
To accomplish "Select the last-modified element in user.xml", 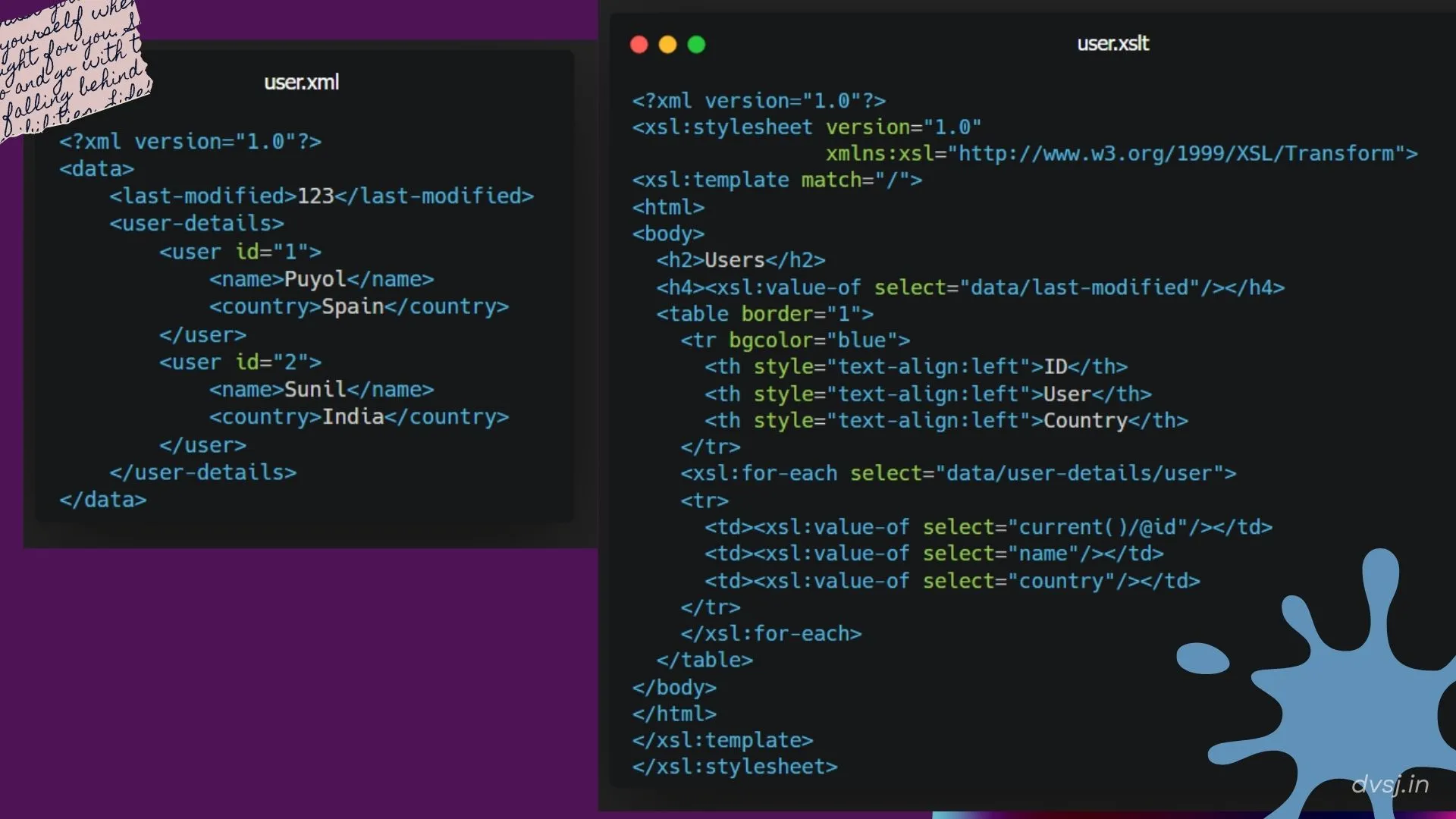I will click(321, 196).
